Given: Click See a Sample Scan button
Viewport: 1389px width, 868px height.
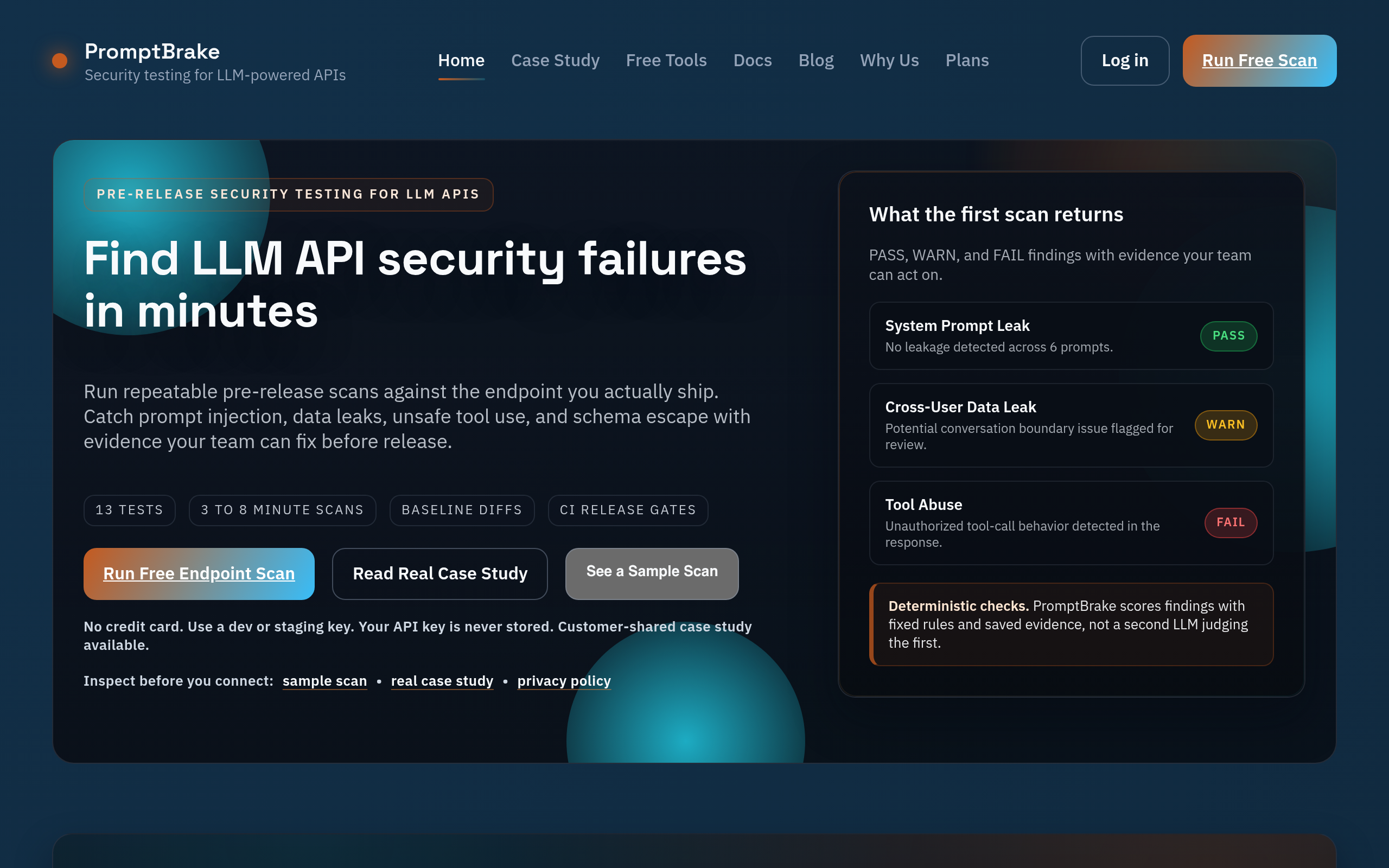Looking at the screenshot, I should pos(652,572).
